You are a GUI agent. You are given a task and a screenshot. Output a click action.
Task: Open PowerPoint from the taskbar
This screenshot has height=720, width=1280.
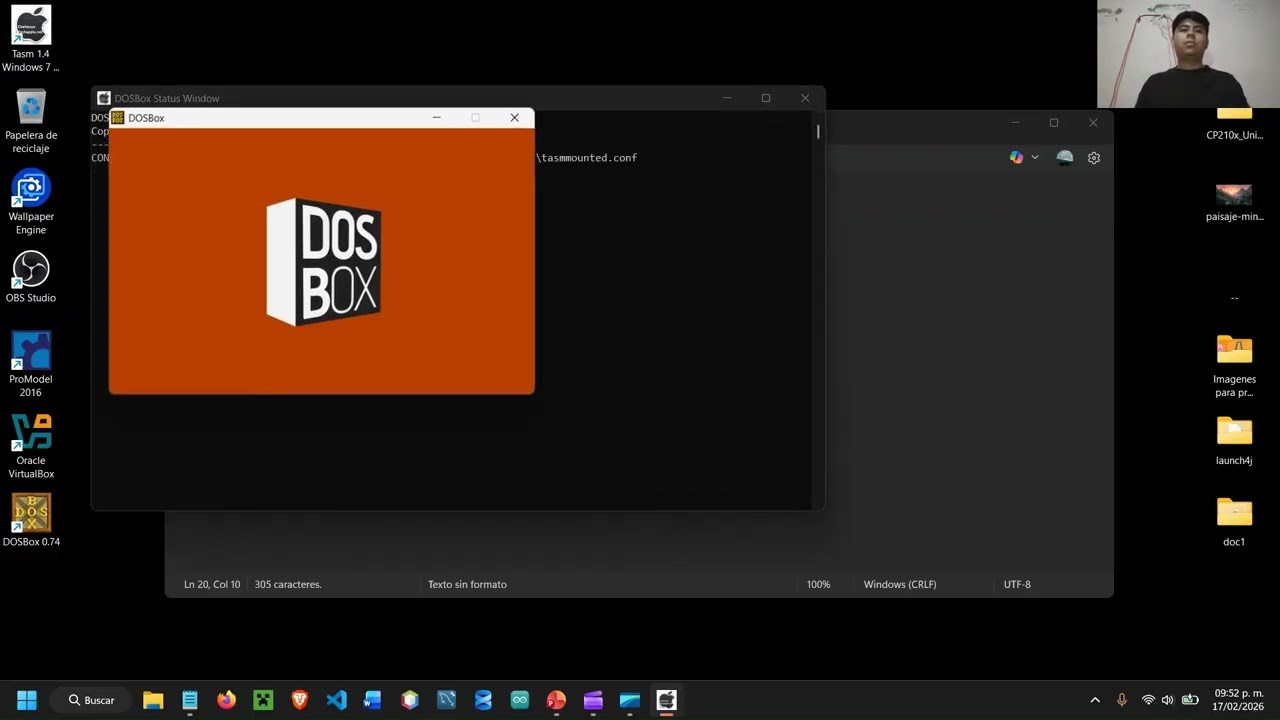click(x=557, y=700)
